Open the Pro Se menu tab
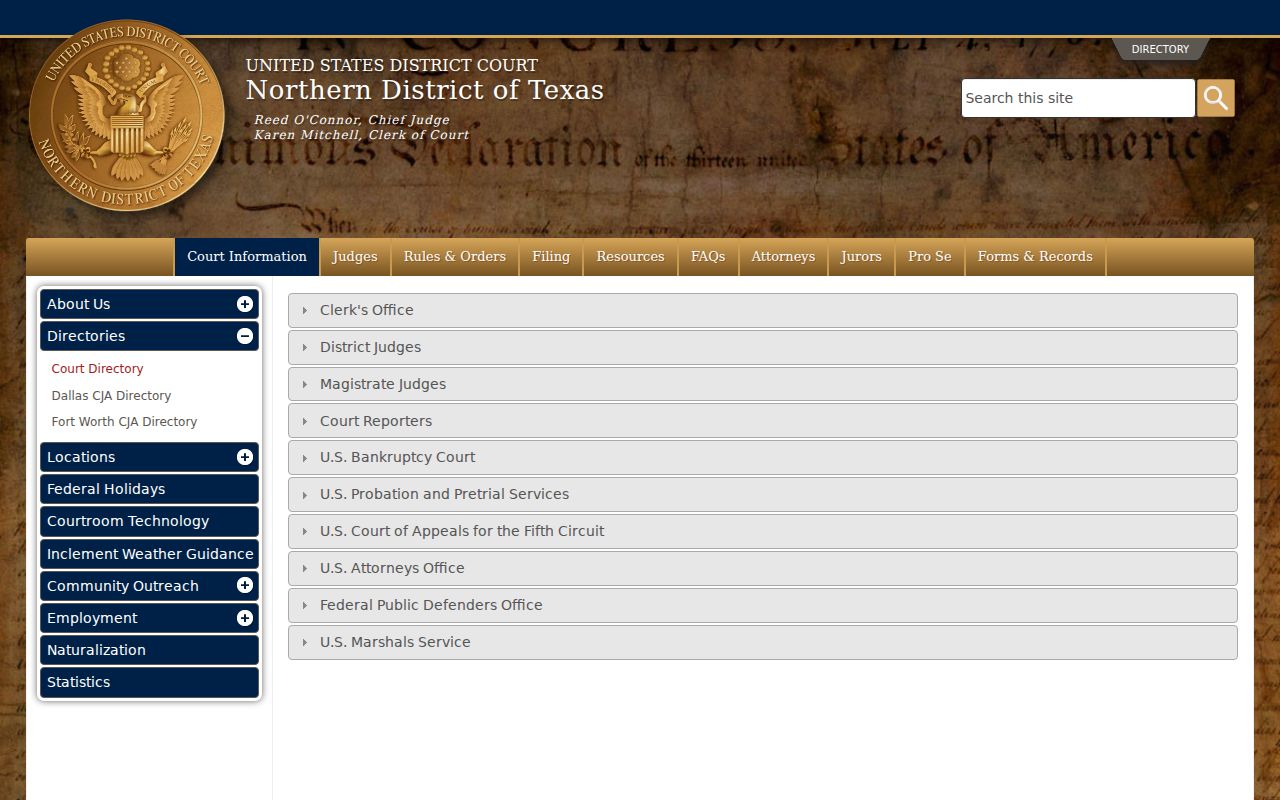 930,257
